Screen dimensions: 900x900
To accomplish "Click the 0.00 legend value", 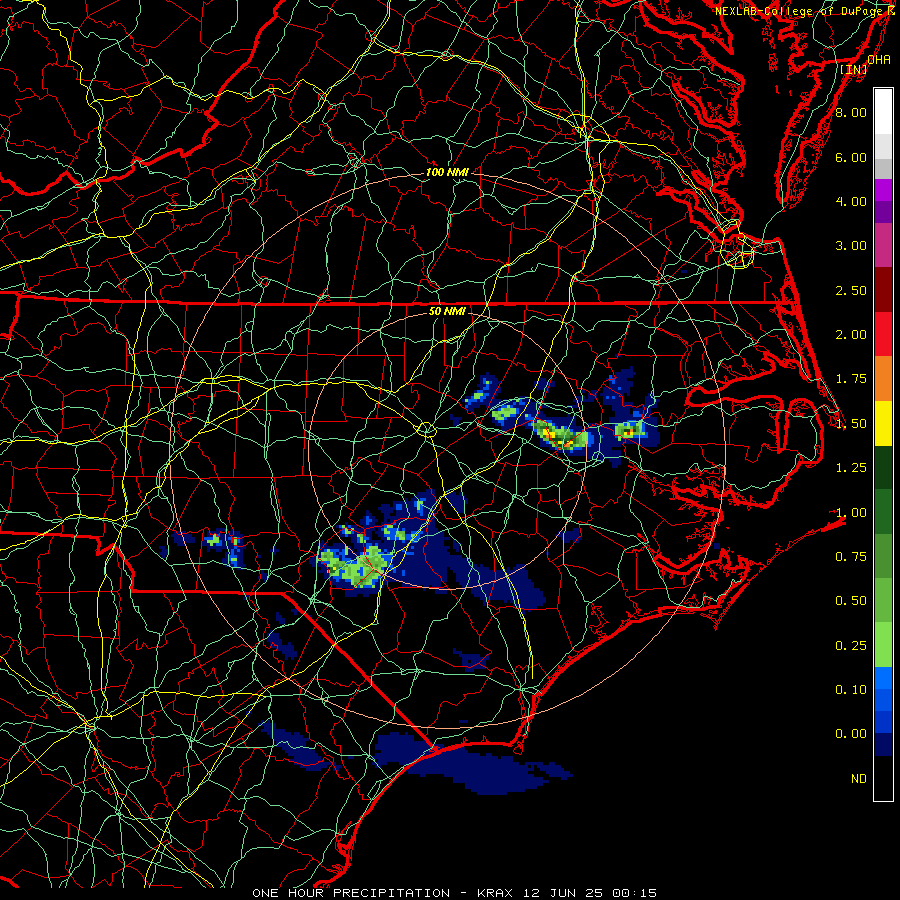I will point(851,734).
